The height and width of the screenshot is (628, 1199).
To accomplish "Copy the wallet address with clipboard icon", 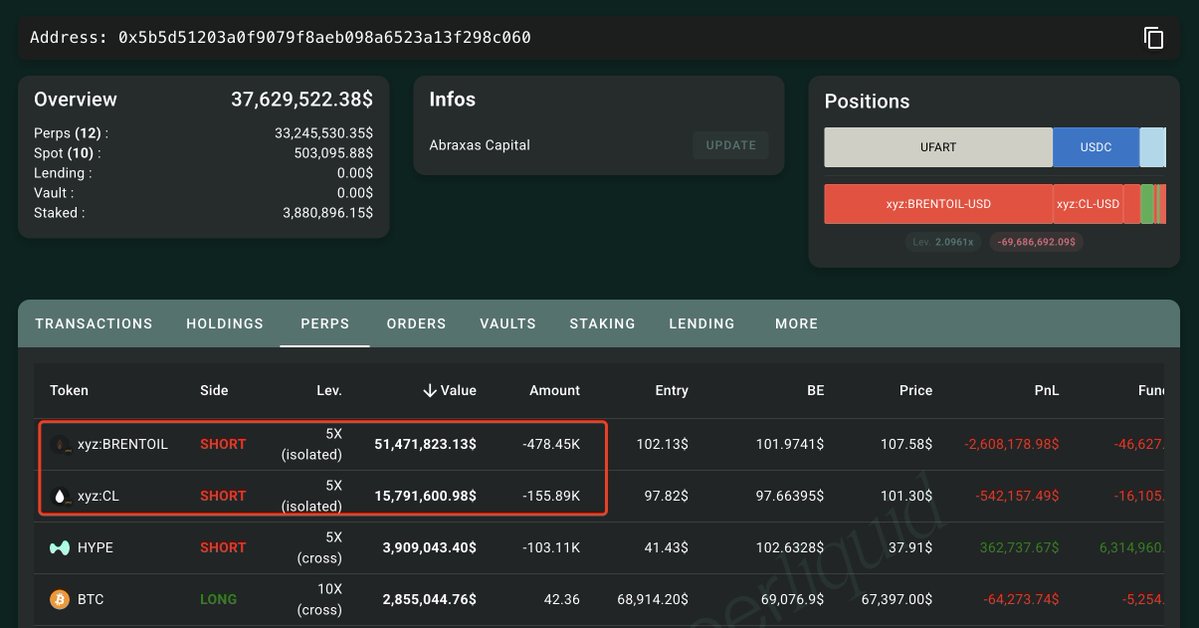I will (x=1153, y=37).
